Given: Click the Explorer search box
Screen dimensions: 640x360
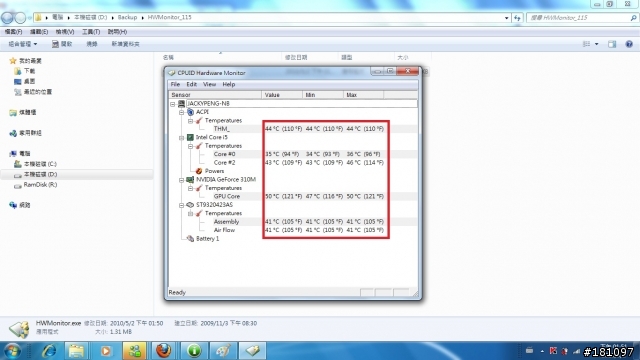Looking at the screenshot, I should [x=582, y=18].
